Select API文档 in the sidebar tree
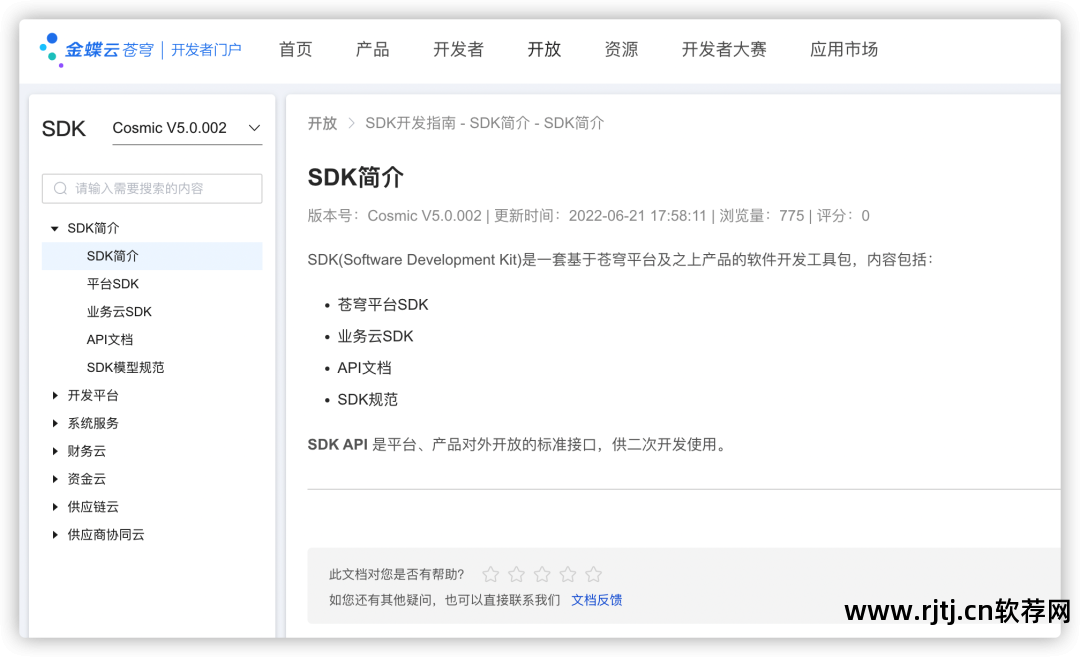This screenshot has width=1080, height=657. 110,340
